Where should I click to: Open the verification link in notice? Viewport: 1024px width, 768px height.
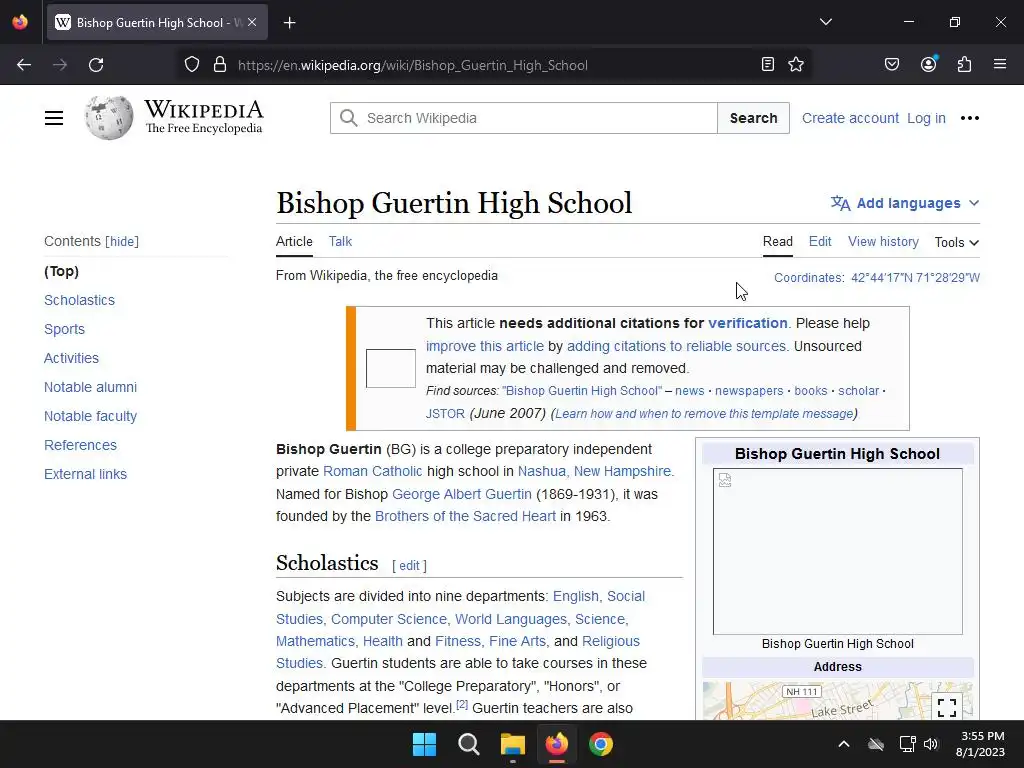pyautogui.click(x=748, y=323)
